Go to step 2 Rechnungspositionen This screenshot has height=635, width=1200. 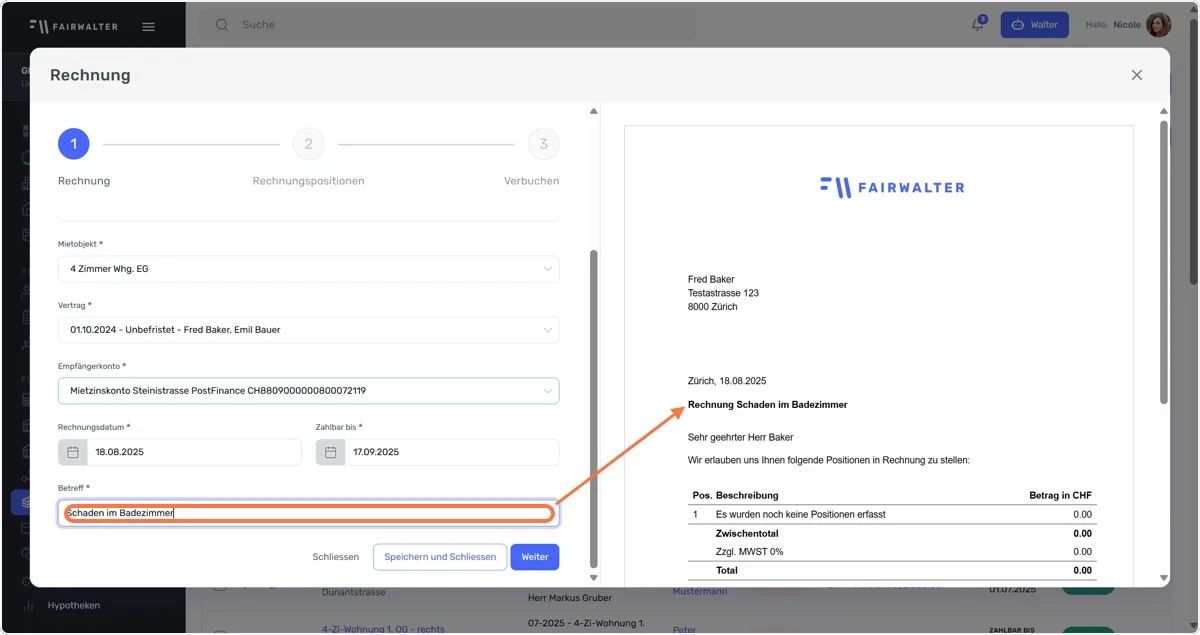pyautogui.click(x=308, y=144)
